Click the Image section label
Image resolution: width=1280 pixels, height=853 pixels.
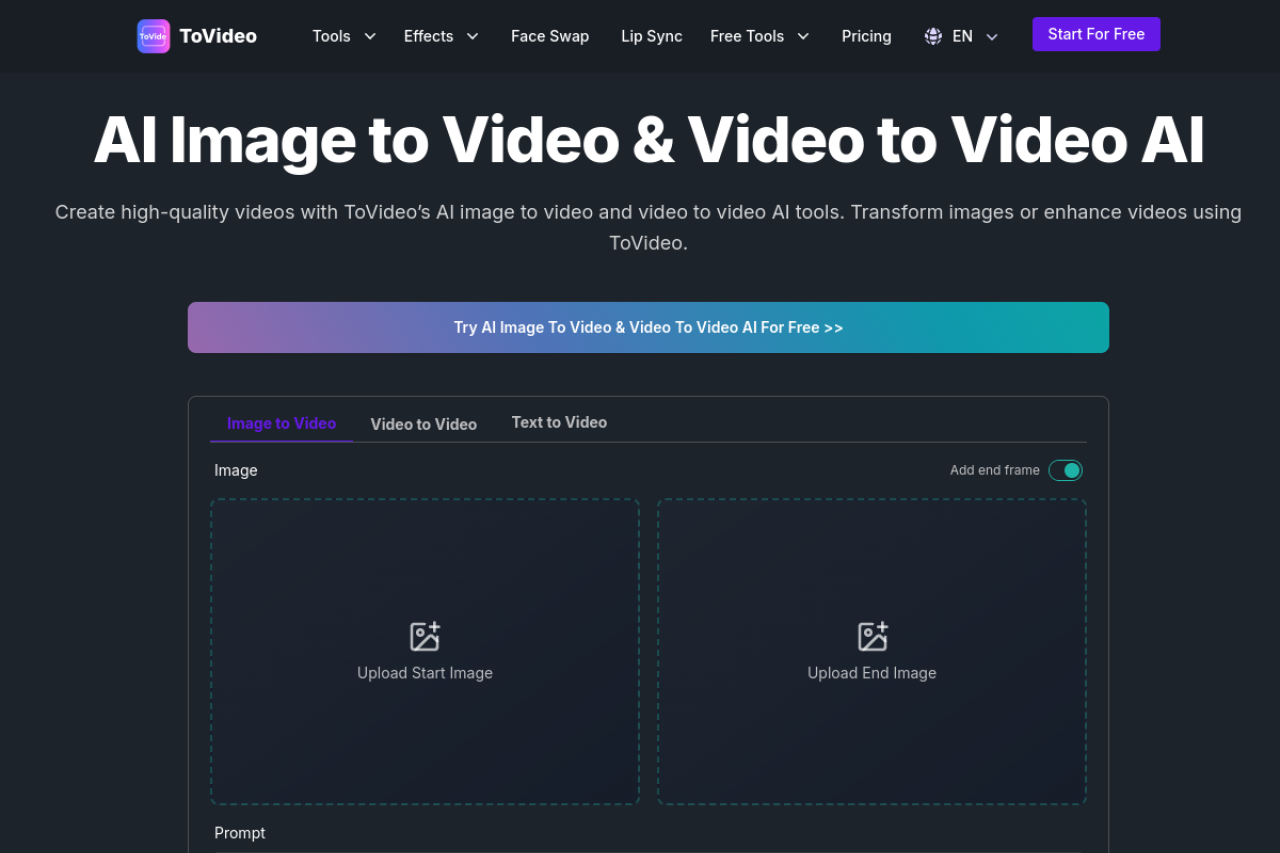click(x=236, y=470)
